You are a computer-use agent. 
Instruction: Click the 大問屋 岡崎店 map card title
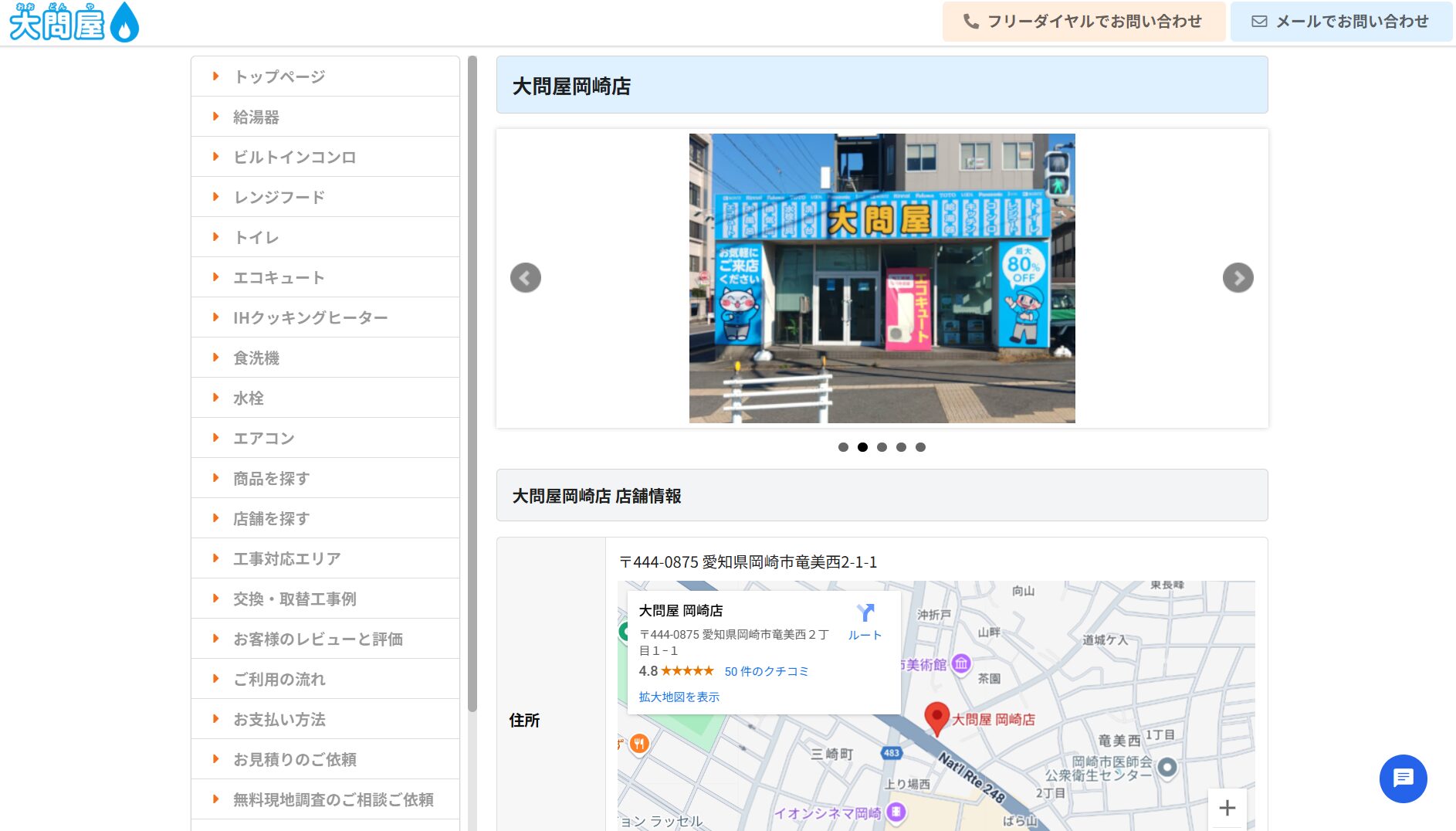681,610
